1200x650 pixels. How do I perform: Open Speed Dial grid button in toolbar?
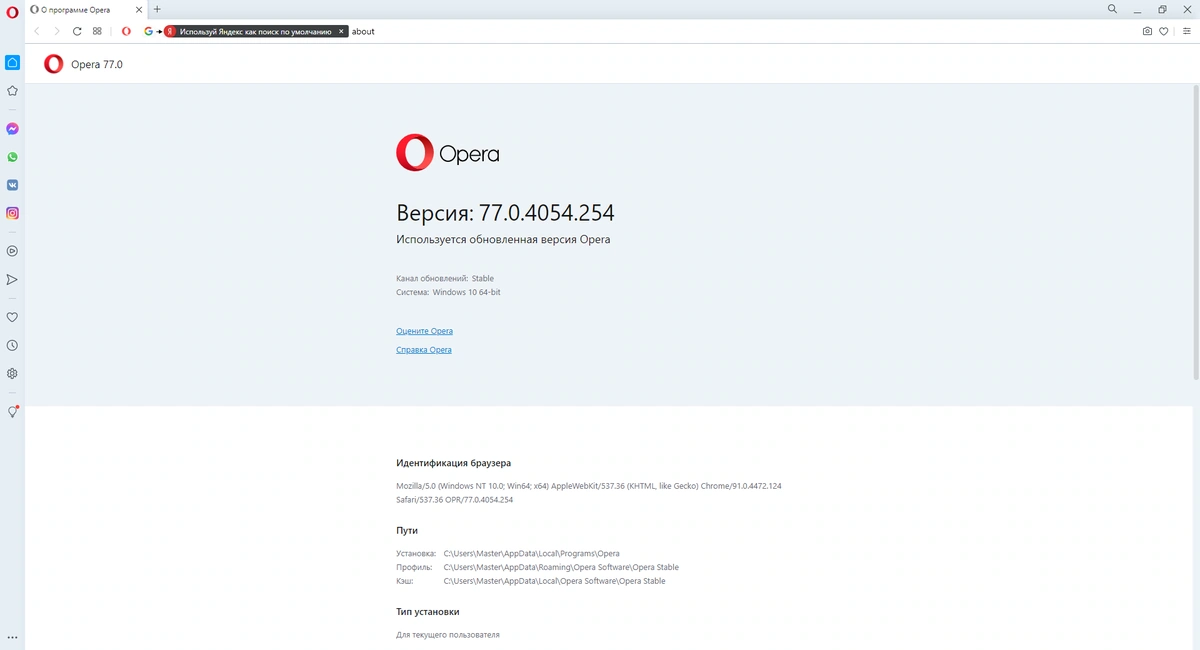point(97,31)
